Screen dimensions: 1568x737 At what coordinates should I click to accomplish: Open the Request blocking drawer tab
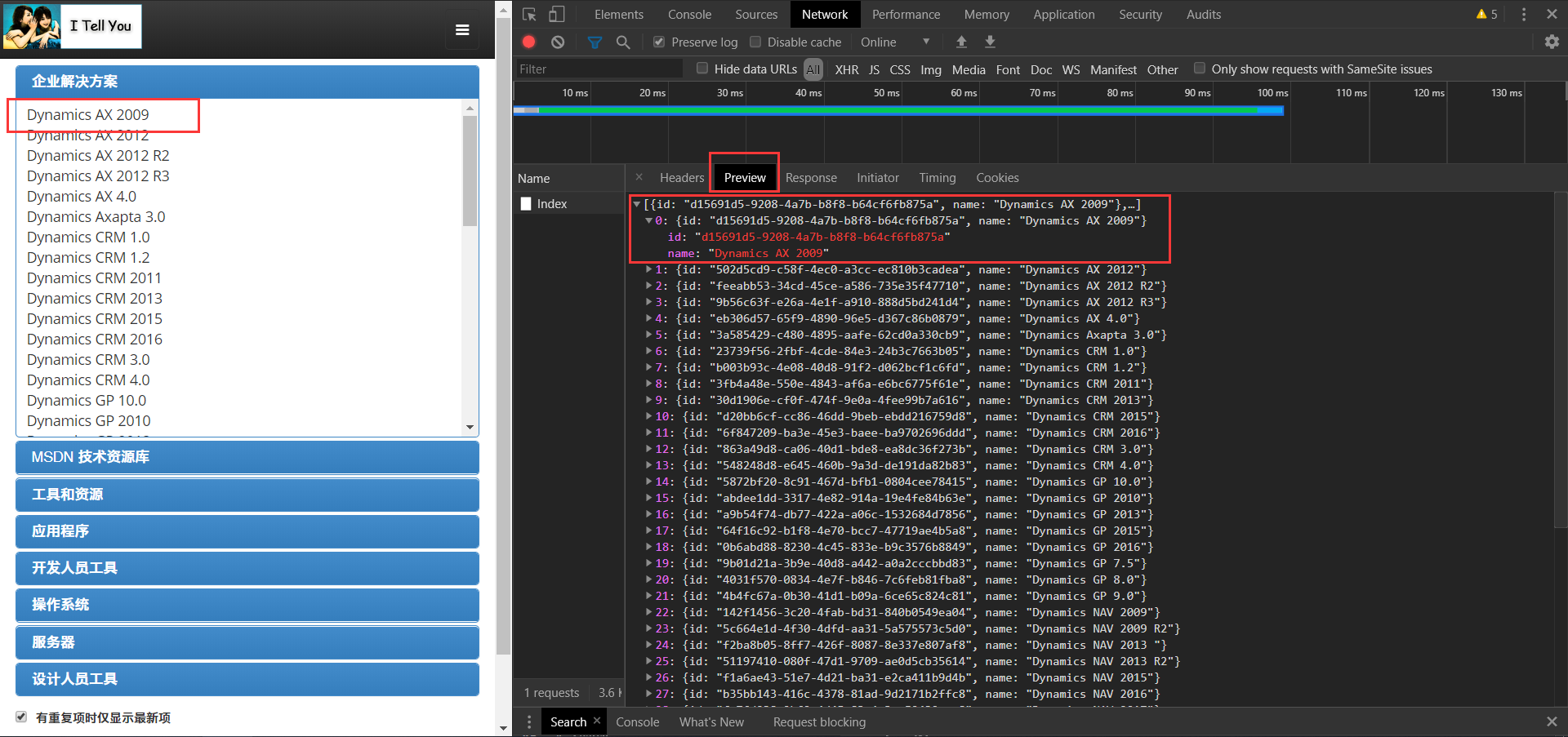click(819, 721)
